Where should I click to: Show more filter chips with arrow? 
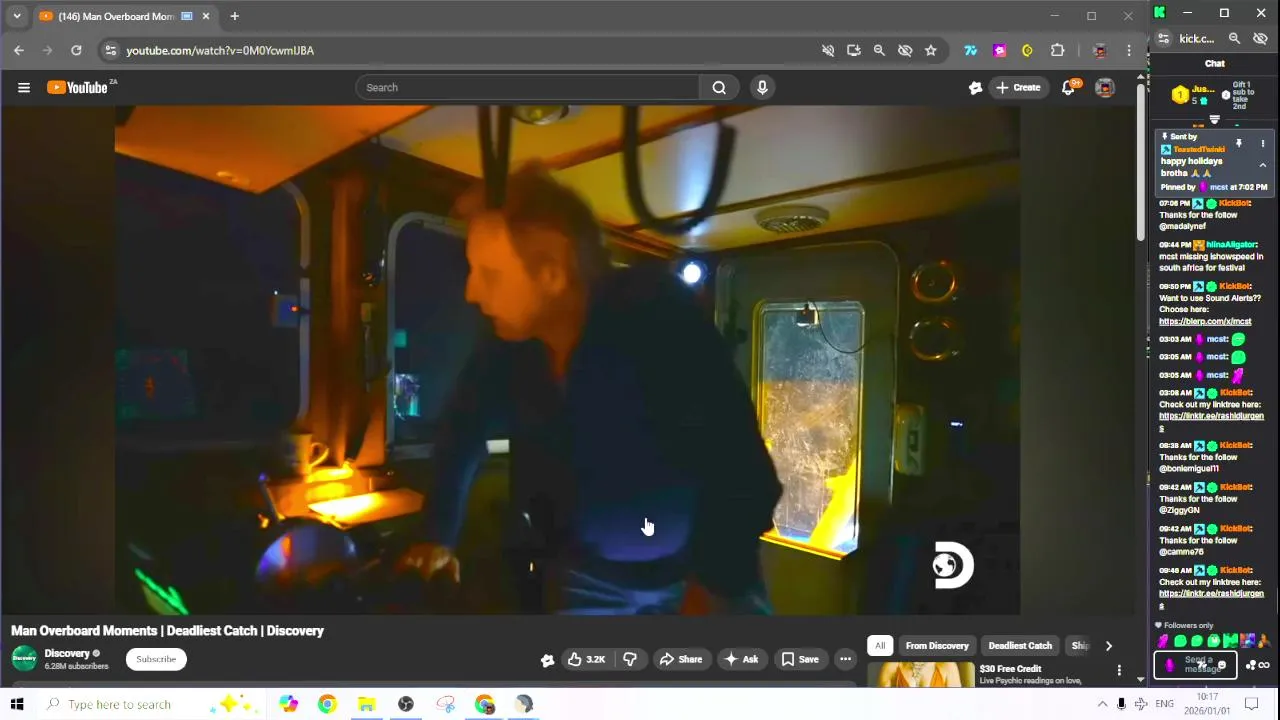tap(1108, 646)
